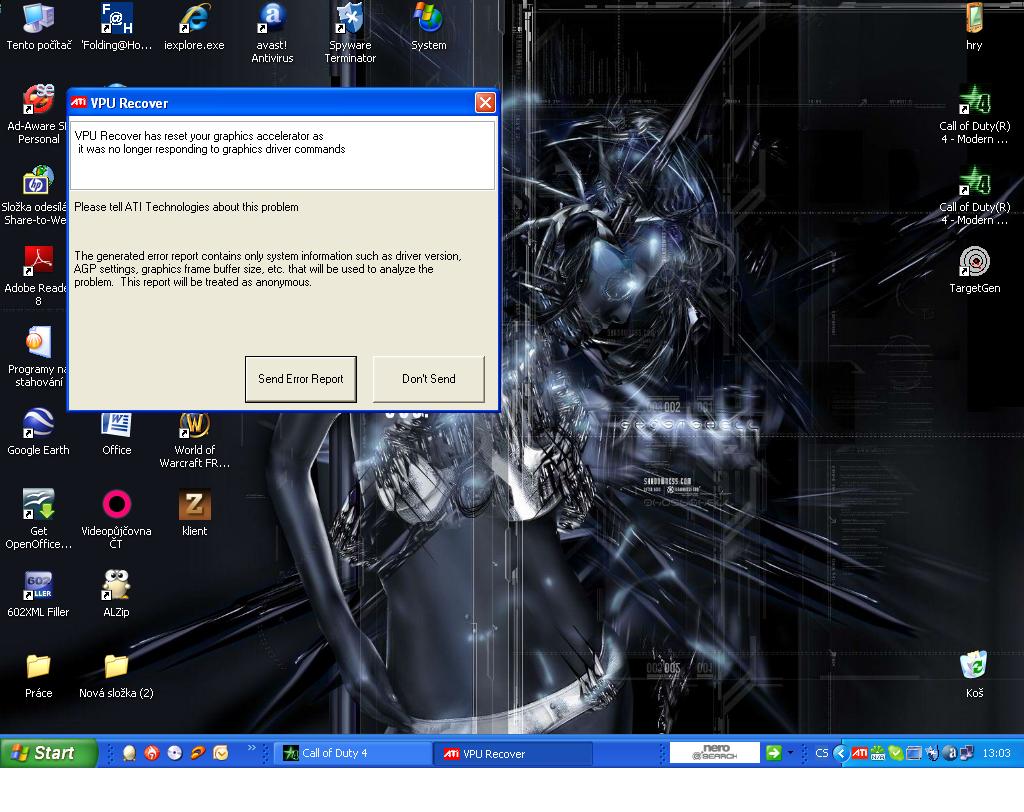
Task: Select Google Earth desktop icon
Action: click(38, 432)
